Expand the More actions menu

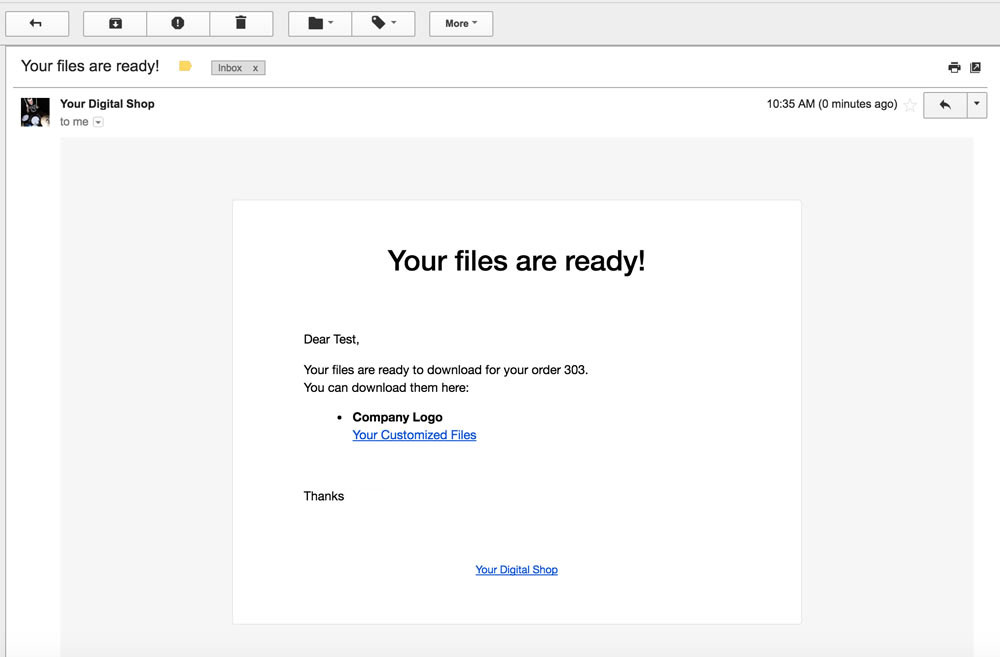[461, 23]
